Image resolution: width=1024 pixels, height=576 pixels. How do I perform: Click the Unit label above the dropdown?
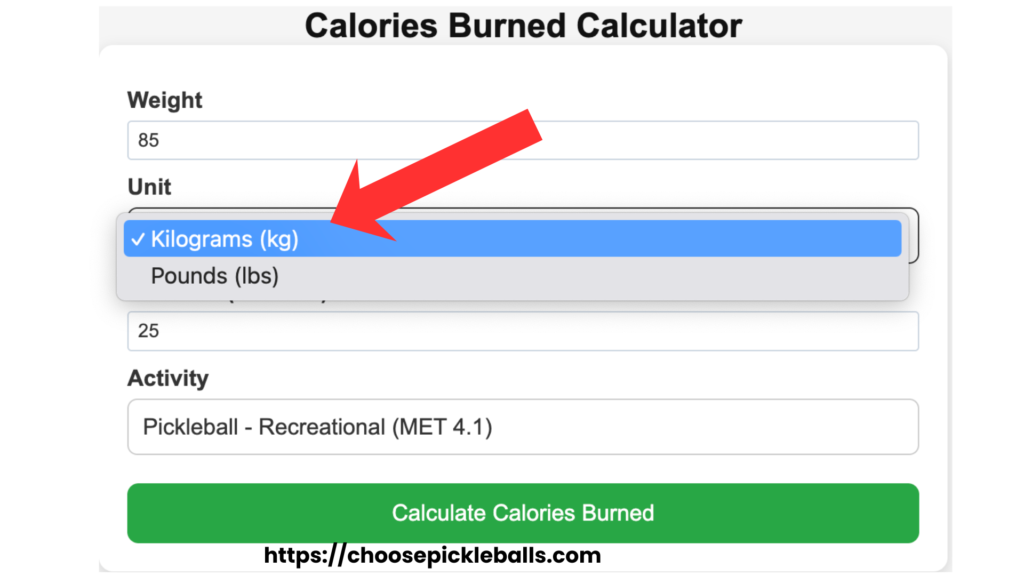point(149,187)
